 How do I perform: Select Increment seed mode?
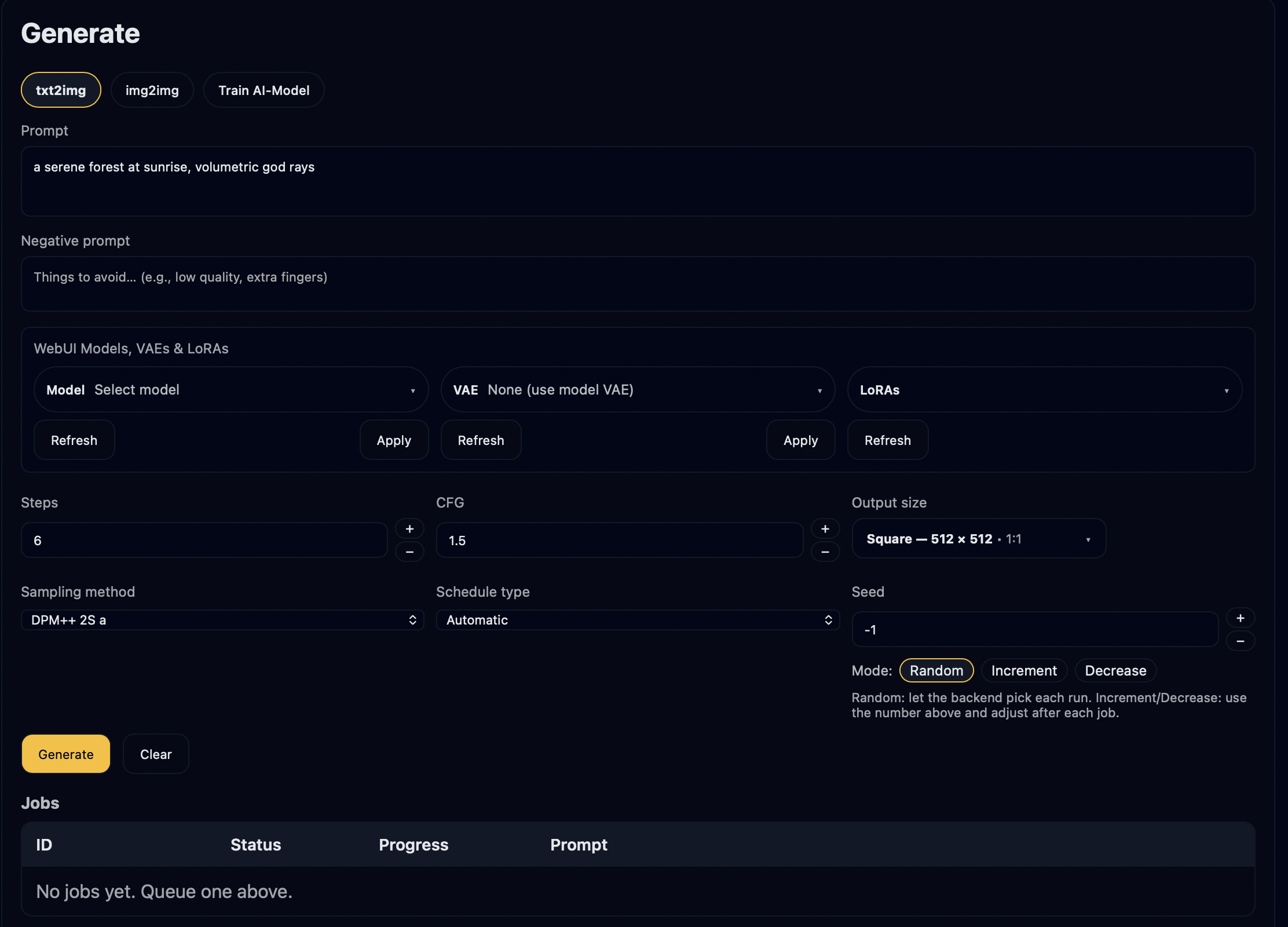[1024, 670]
